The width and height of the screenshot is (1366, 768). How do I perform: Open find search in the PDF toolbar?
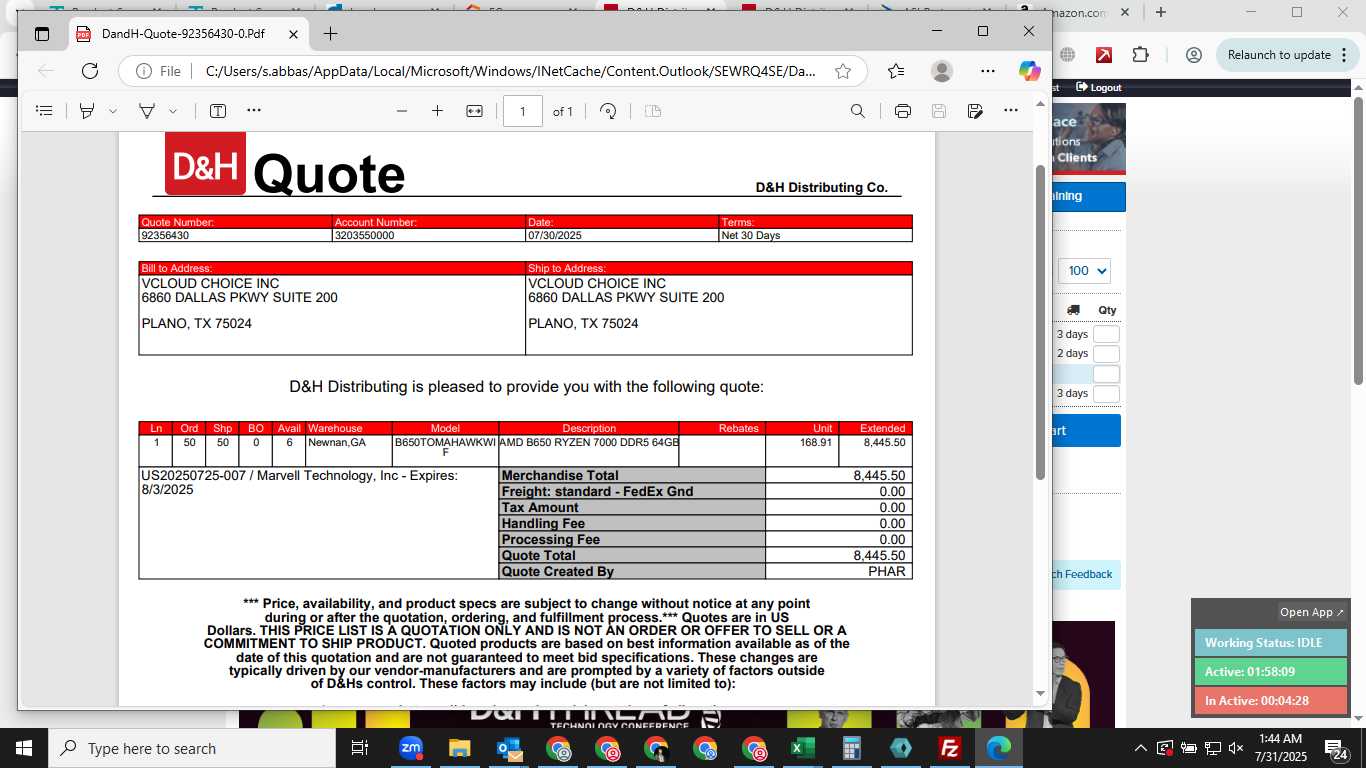858,111
